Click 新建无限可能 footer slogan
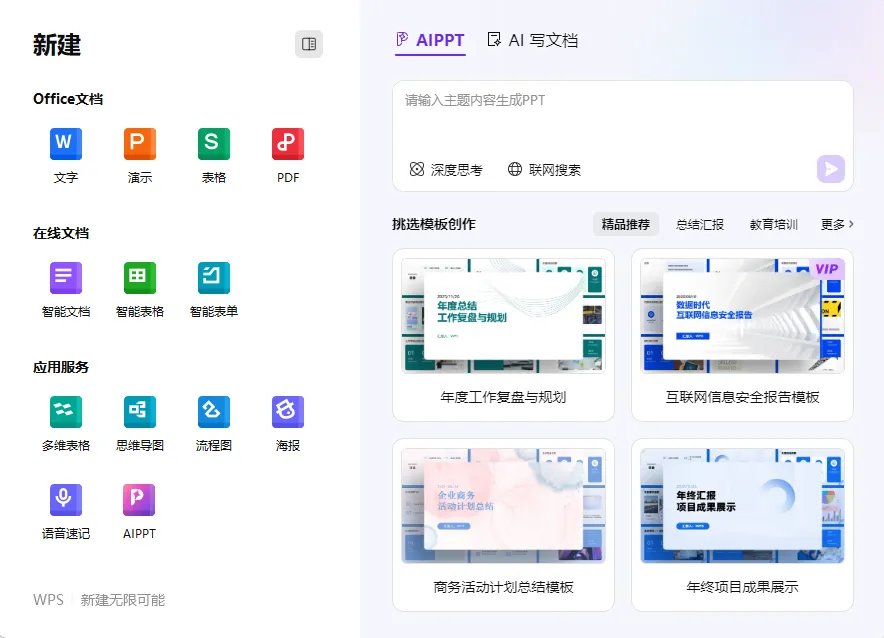The height and width of the screenshot is (638, 884). click(x=123, y=600)
